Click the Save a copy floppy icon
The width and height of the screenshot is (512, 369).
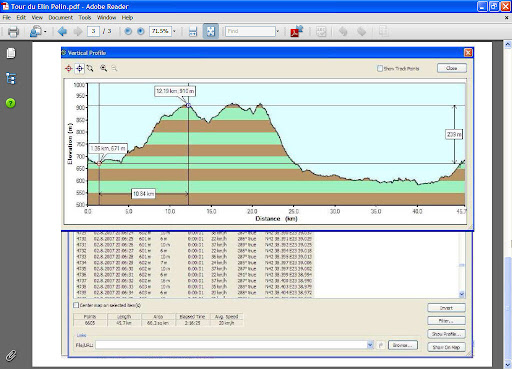coord(193,32)
